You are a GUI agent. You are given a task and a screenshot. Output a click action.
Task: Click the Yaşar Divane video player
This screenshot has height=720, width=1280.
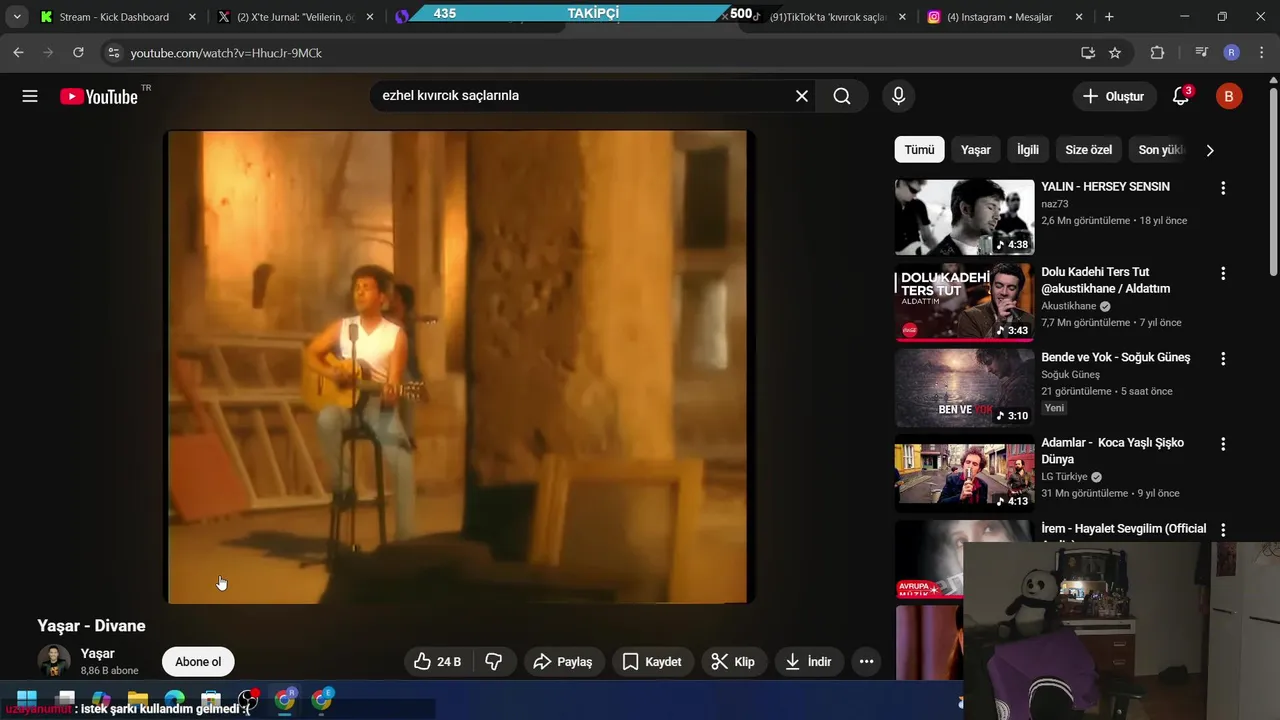tap(460, 367)
